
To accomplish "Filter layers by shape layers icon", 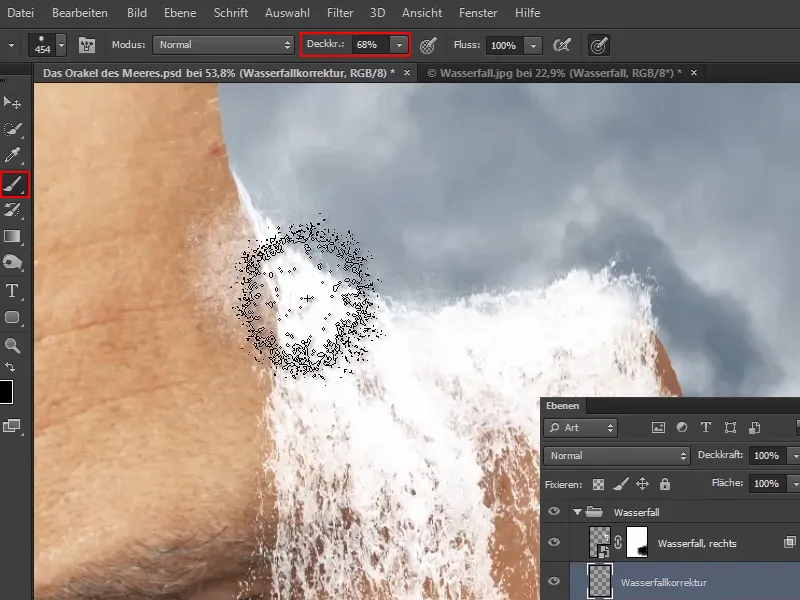I will (x=730, y=428).
